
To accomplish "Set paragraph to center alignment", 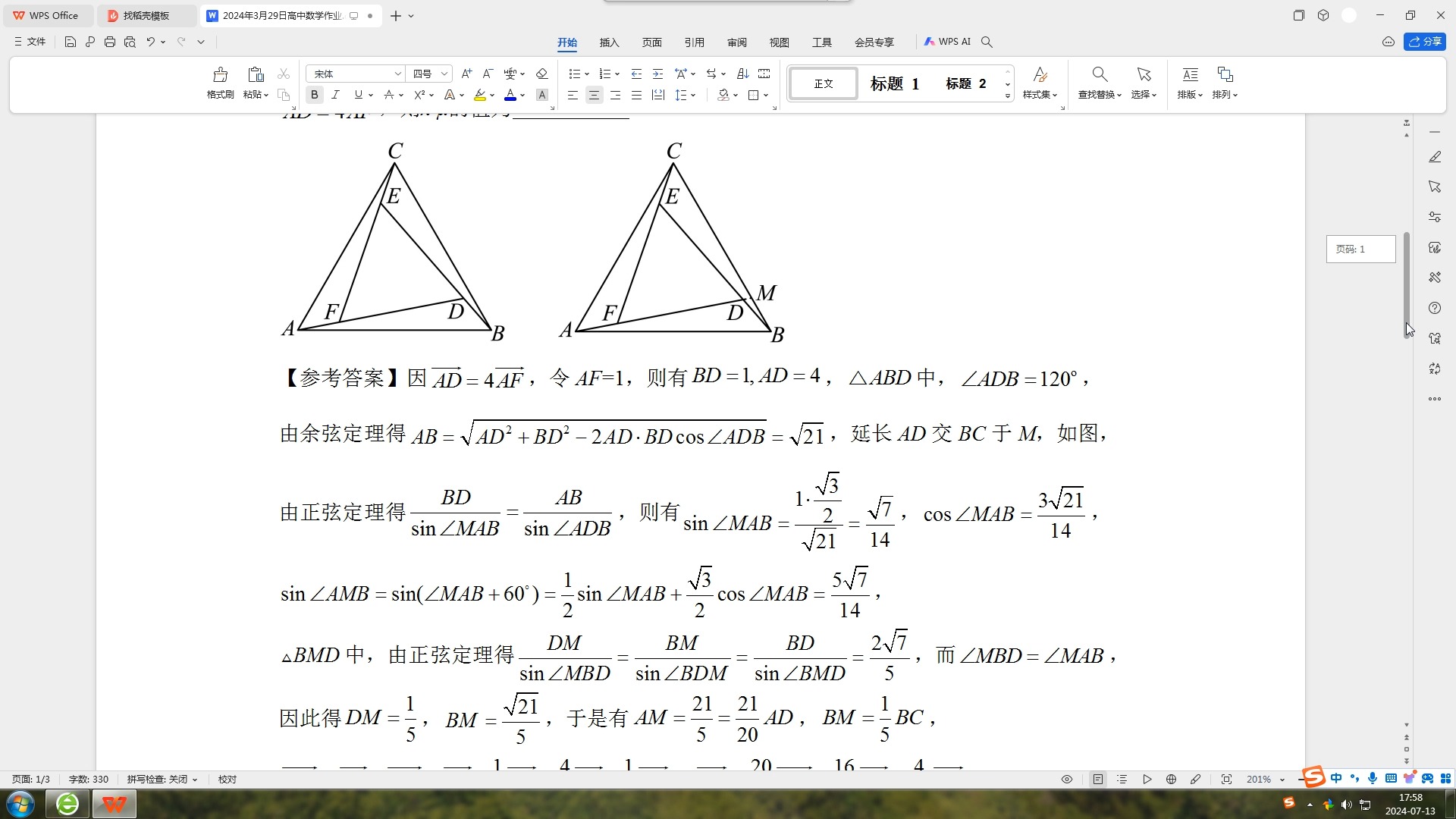I will [x=594, y=95].
